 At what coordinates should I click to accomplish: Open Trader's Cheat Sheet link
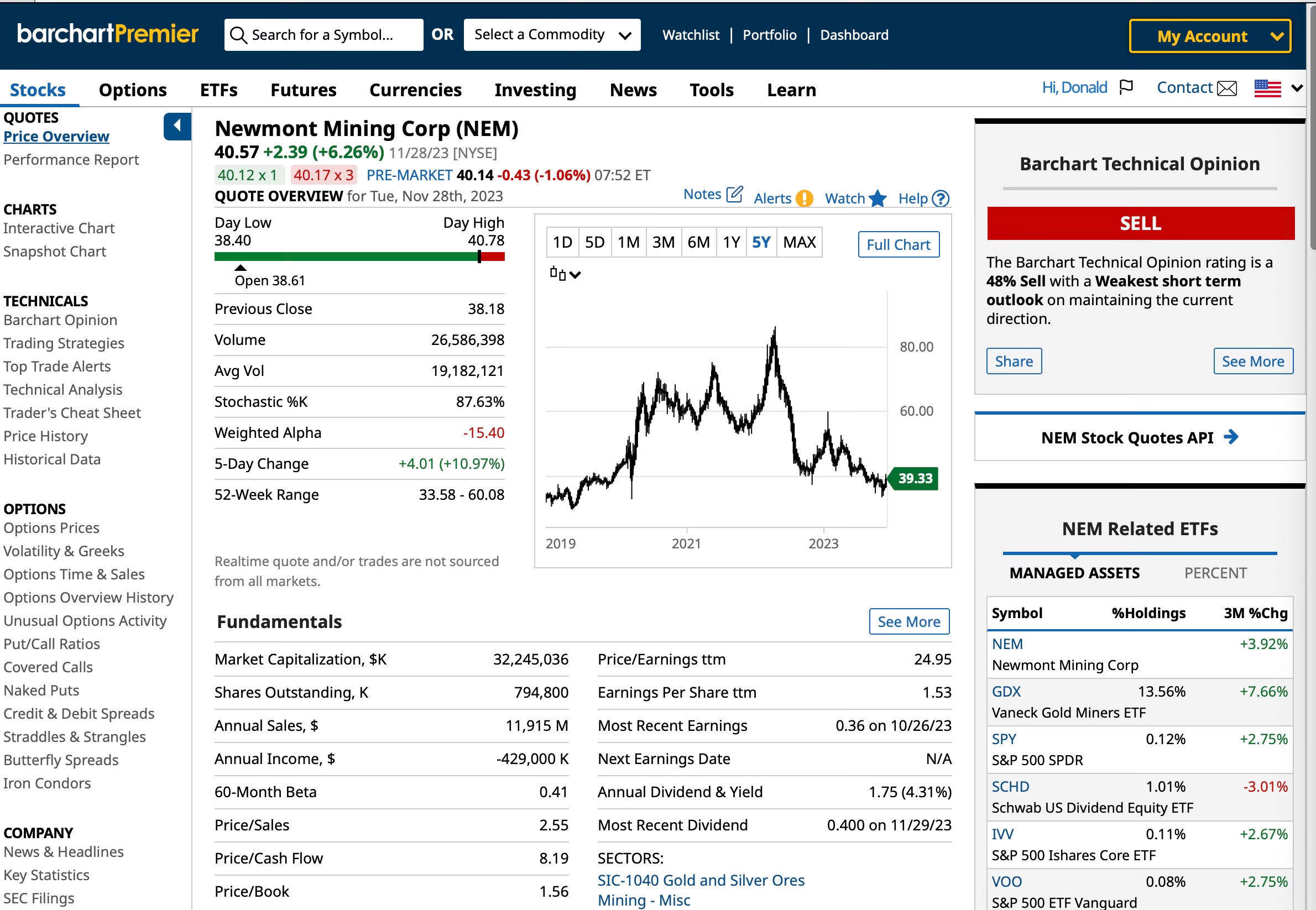[x=72, y=412]
